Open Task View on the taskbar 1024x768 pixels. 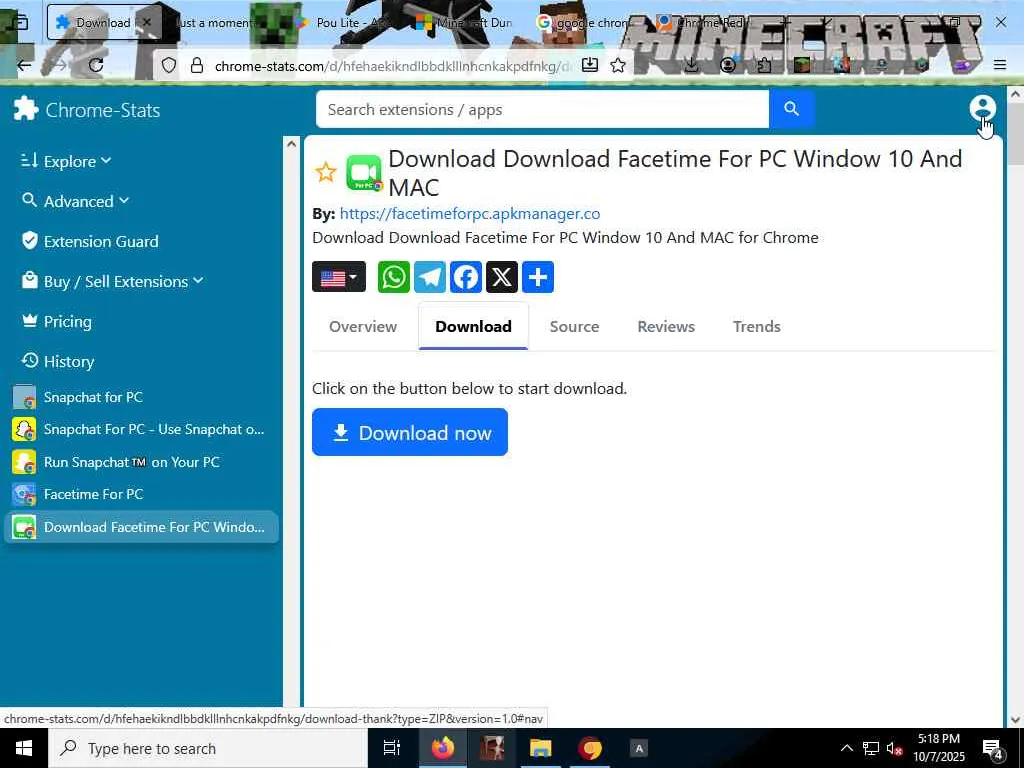pyautogui.click(x=392, y=748)
